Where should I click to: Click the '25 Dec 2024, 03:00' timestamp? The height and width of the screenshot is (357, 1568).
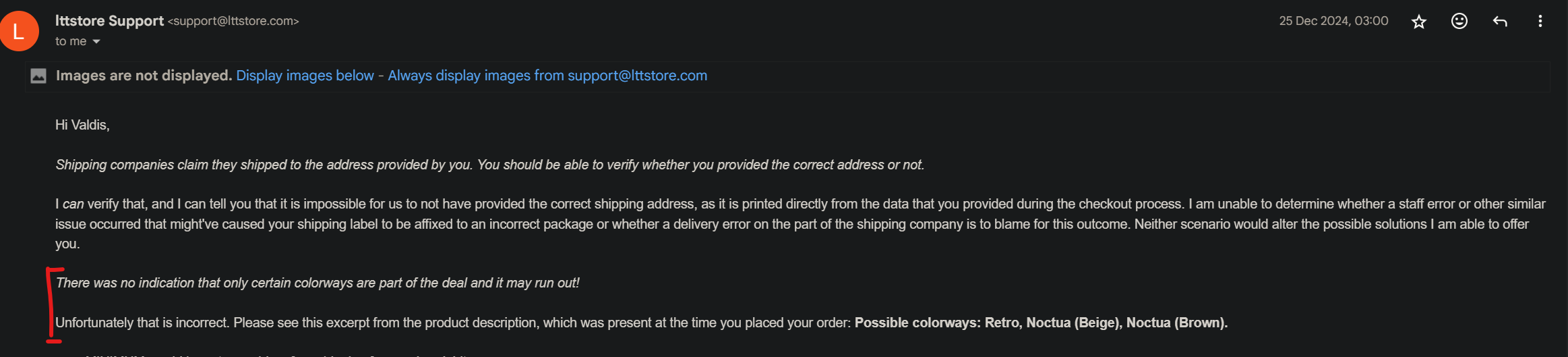click(x=1333, y=21)
